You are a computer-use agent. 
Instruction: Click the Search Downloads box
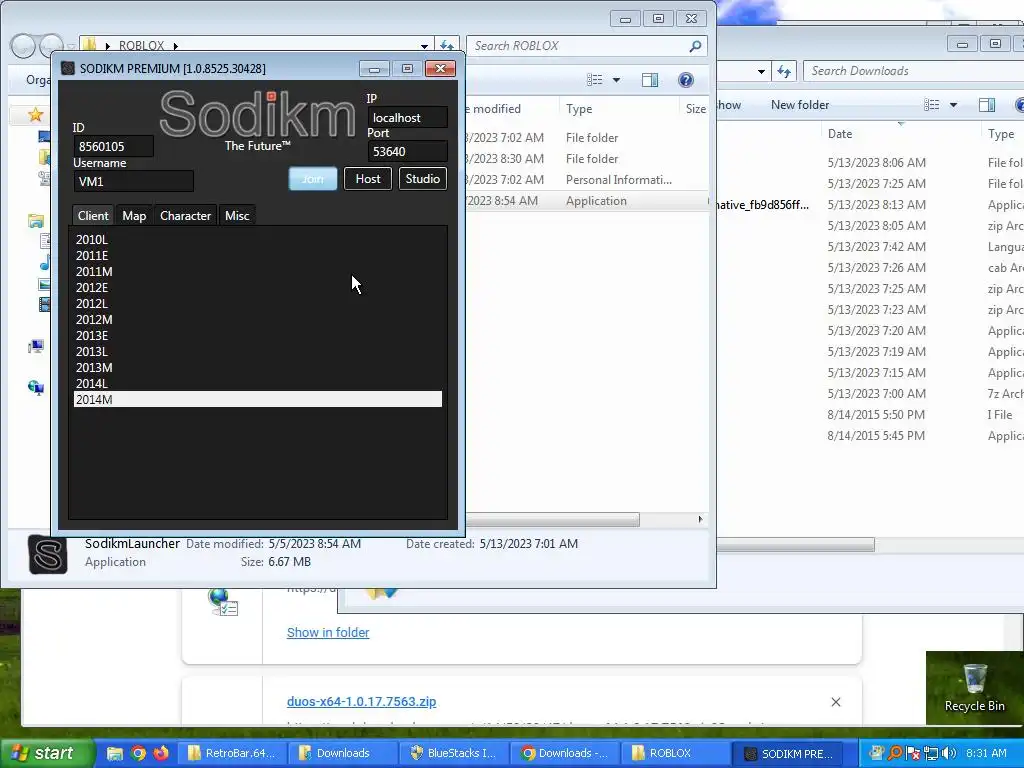coord(914,71)
